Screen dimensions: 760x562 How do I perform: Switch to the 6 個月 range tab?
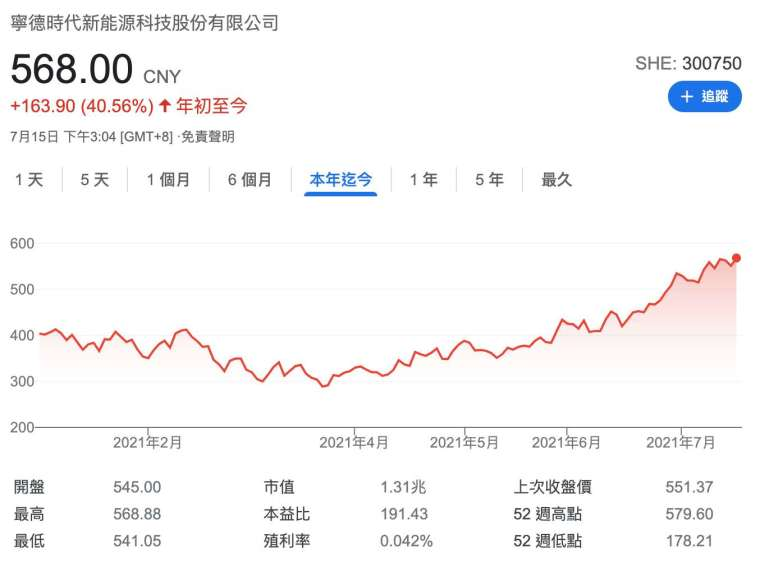[250, 180]
